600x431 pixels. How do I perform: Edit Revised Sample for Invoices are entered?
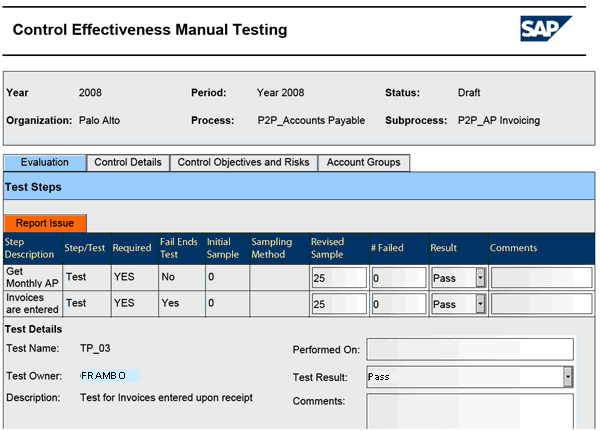click(337, 303)
